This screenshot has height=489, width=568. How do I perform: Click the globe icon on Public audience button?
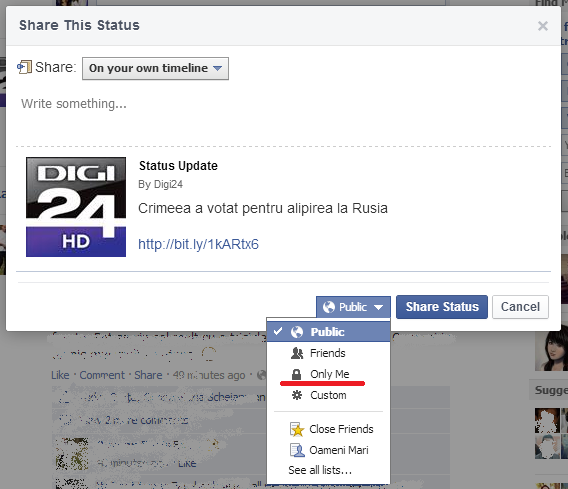click(329, 307)
